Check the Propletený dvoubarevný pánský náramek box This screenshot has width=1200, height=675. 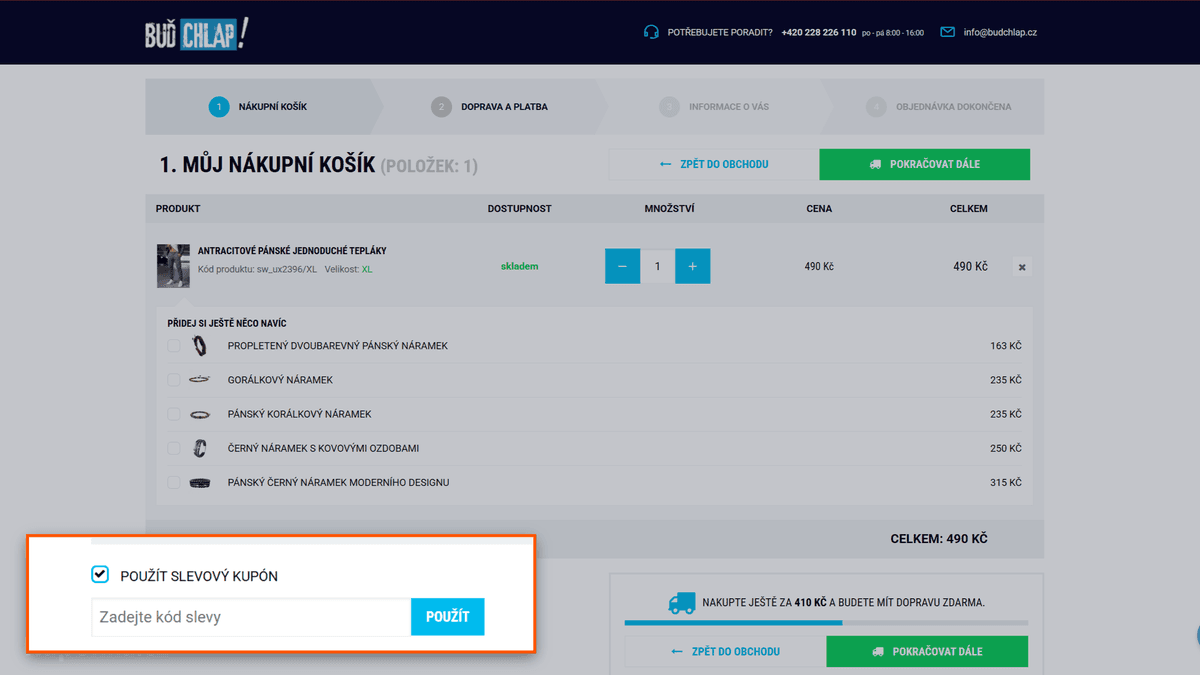[x=174, y=346]
